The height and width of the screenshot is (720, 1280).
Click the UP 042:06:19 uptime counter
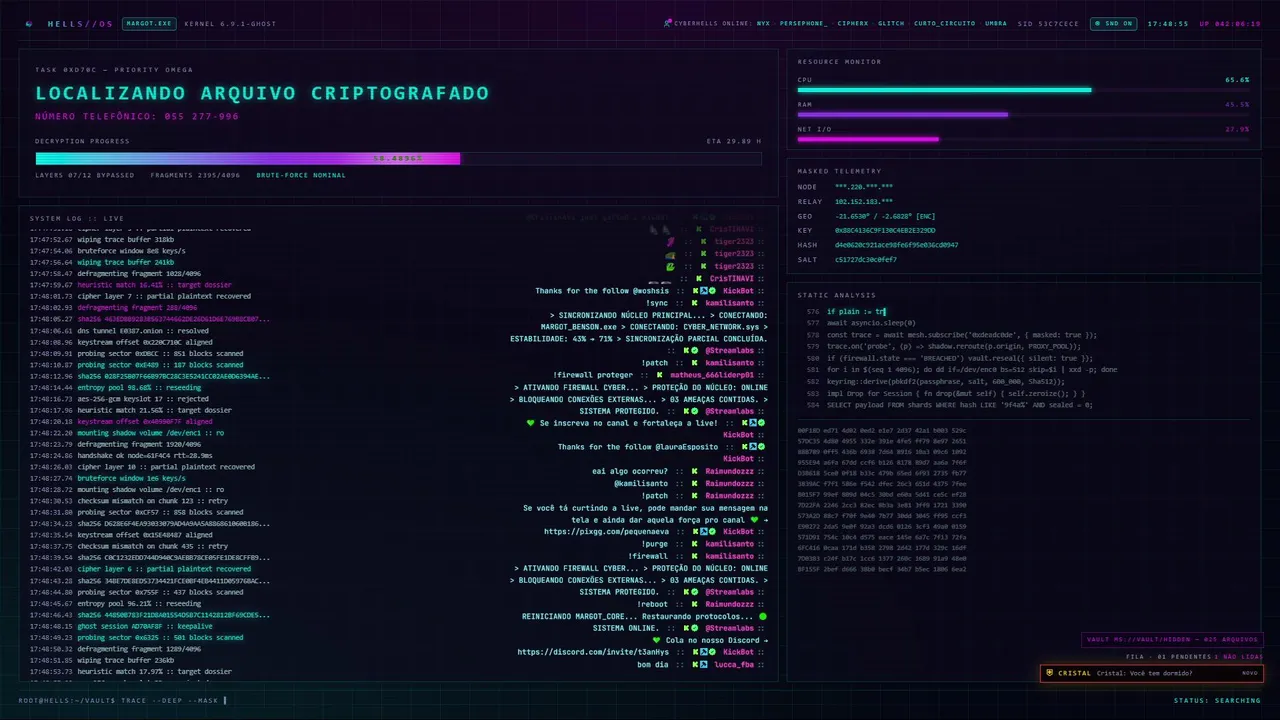1230,23
